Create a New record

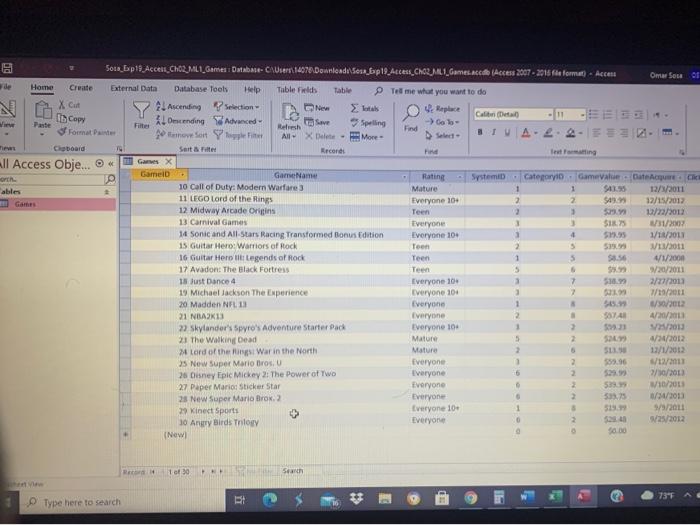pyautogui.click(x=317, y=108)
